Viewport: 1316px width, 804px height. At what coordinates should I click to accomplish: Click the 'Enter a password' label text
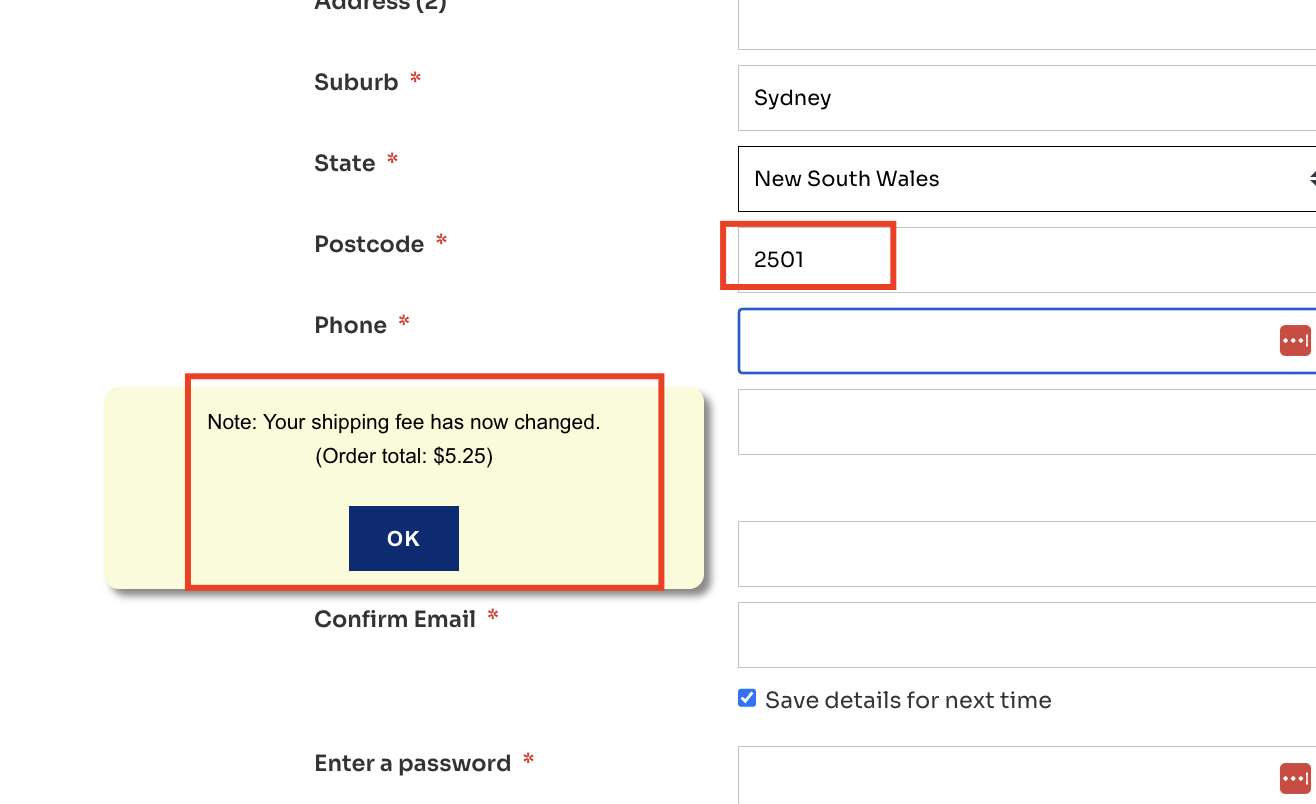pyautogui.click(x=412, y=764)
